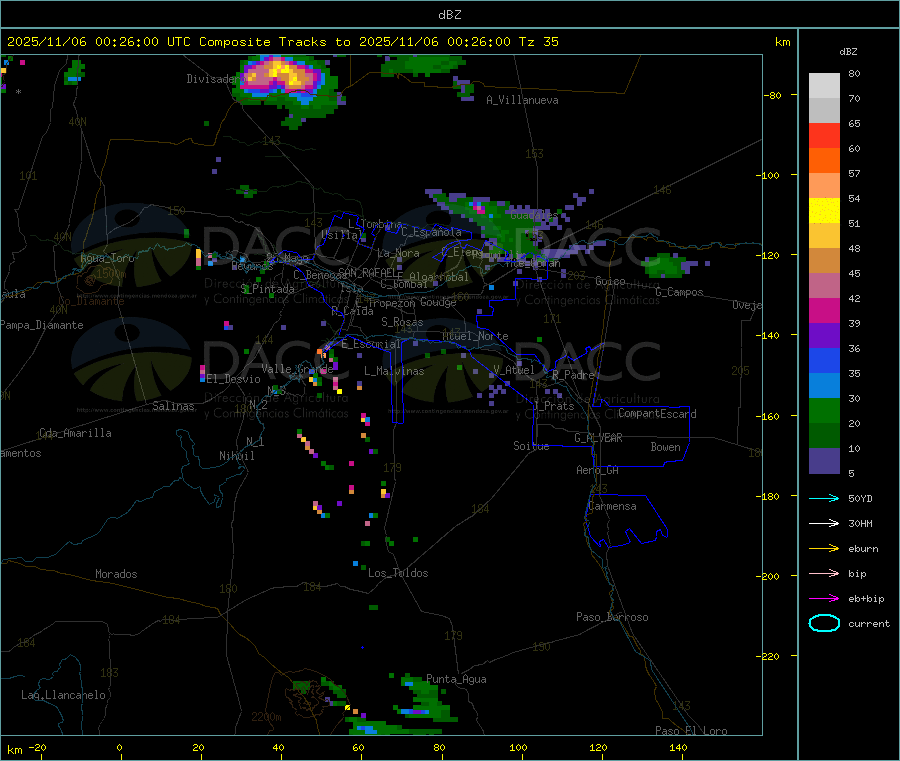Click the Agua_Toro map label
The image size is (900, 761).
click(x=107, y=258)
